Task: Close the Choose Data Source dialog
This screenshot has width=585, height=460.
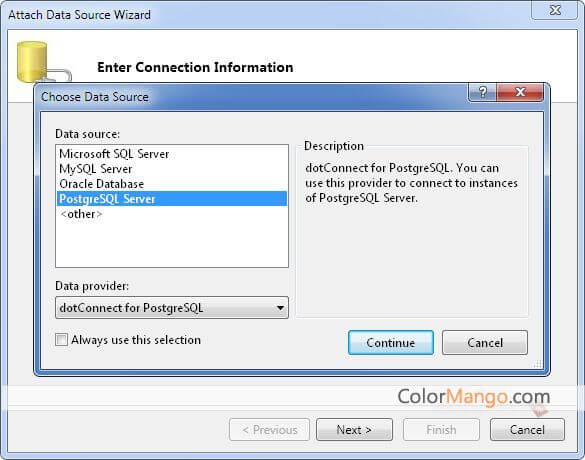Action: point(520,92)
